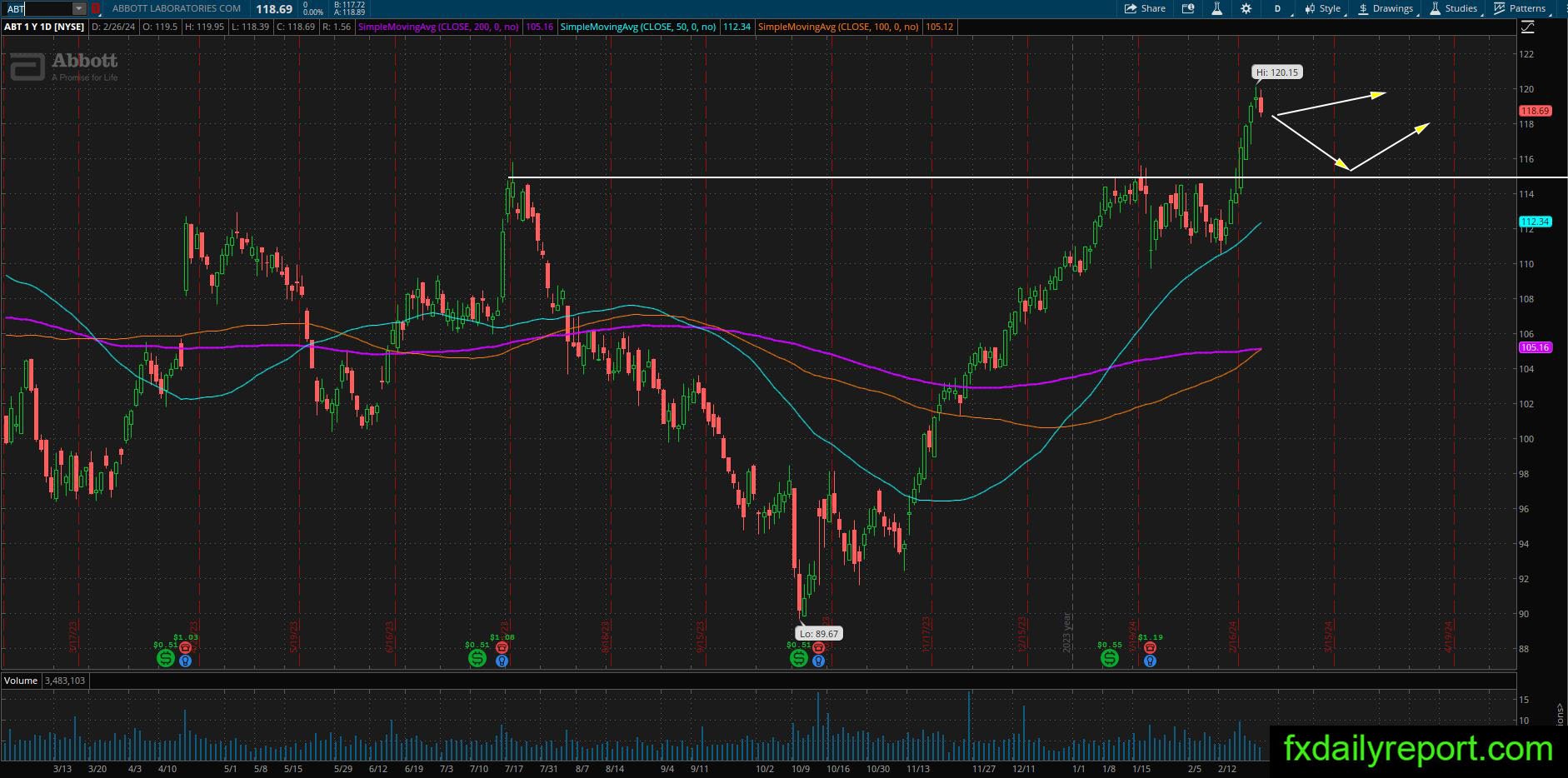1568x778 pixels.
Task: Click the O: 119.5 open value
Action: pyautogui.click(x=161, y=27)
